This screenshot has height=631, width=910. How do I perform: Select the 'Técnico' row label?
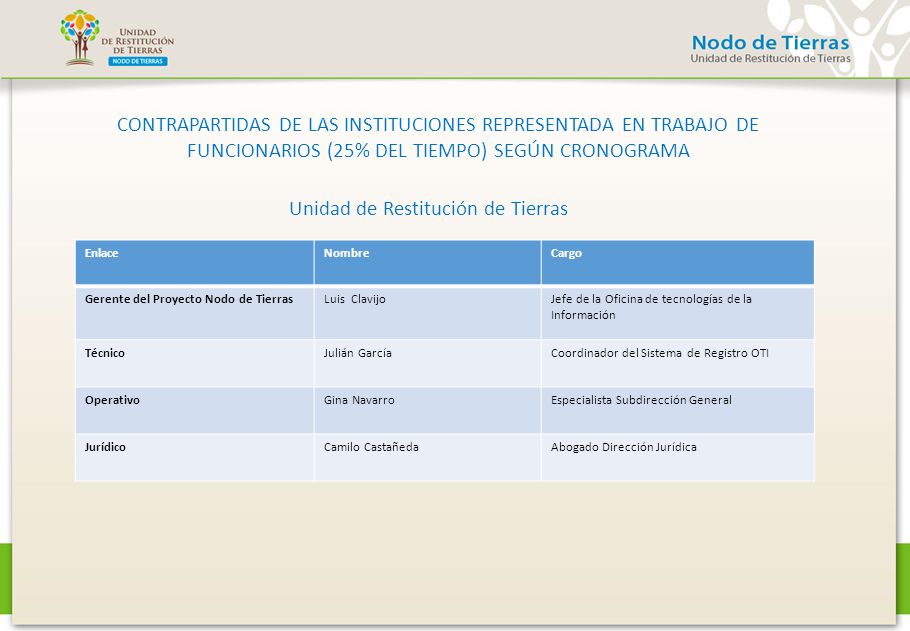pyautogui.click(x=194, y=363)
